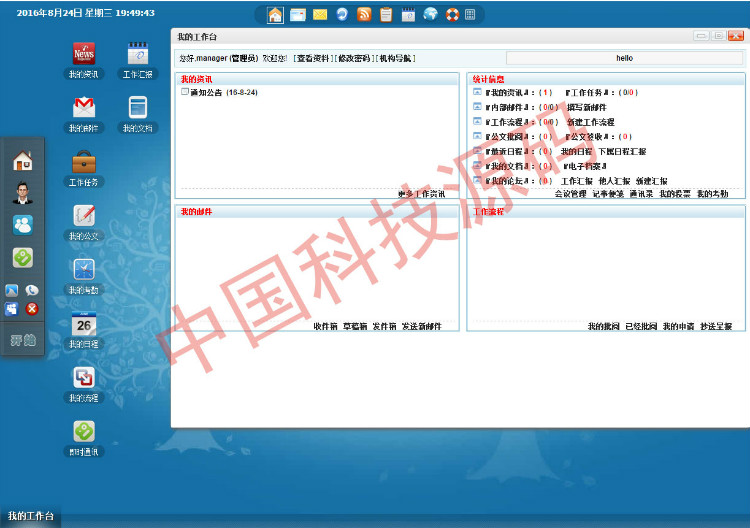
Task: Open 即时通讯 desktop icon
Action: click(x=84, y=438)
